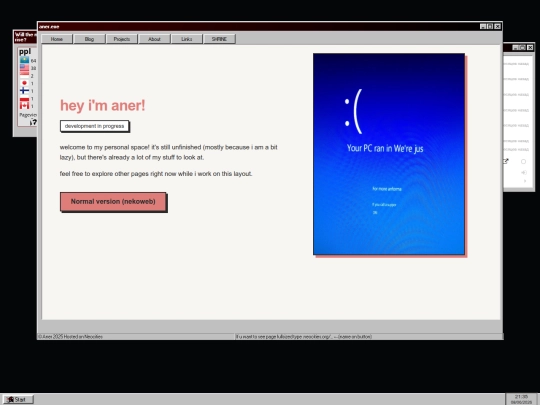Screen dimensions: 540x405
Task: Close the aner.exe window
Action: (497, 27)
